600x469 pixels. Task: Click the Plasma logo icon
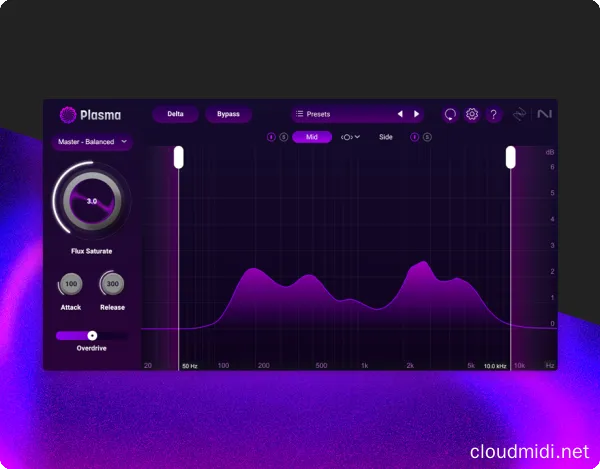pyautogui.click(x=67, y=114)
